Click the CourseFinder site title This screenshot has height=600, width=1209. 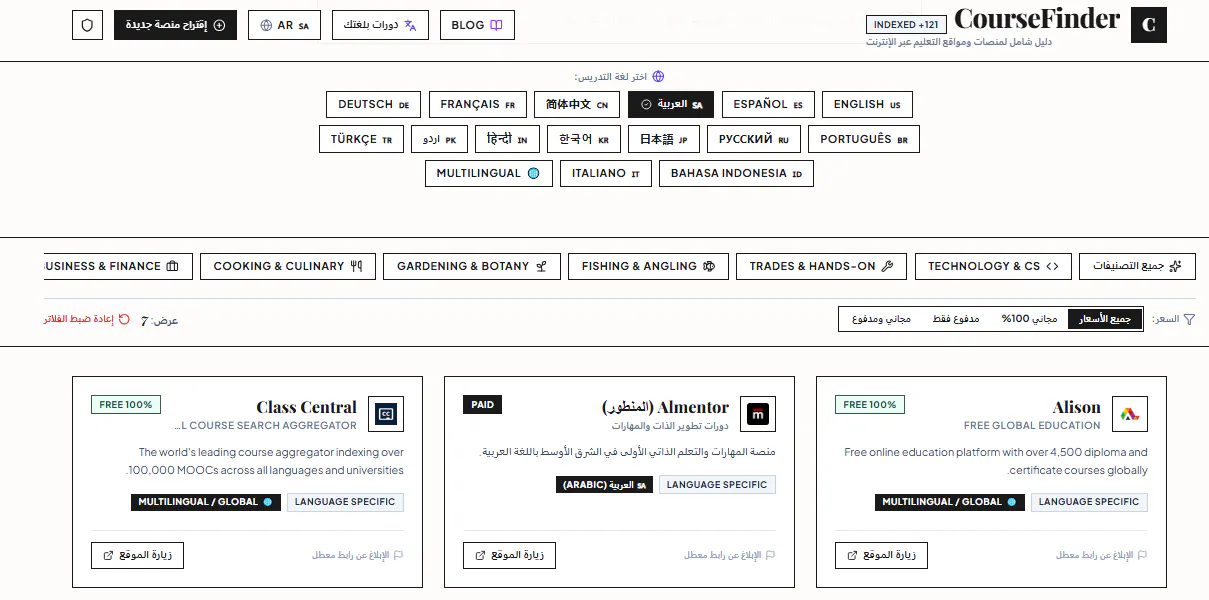pos(1037,19)
